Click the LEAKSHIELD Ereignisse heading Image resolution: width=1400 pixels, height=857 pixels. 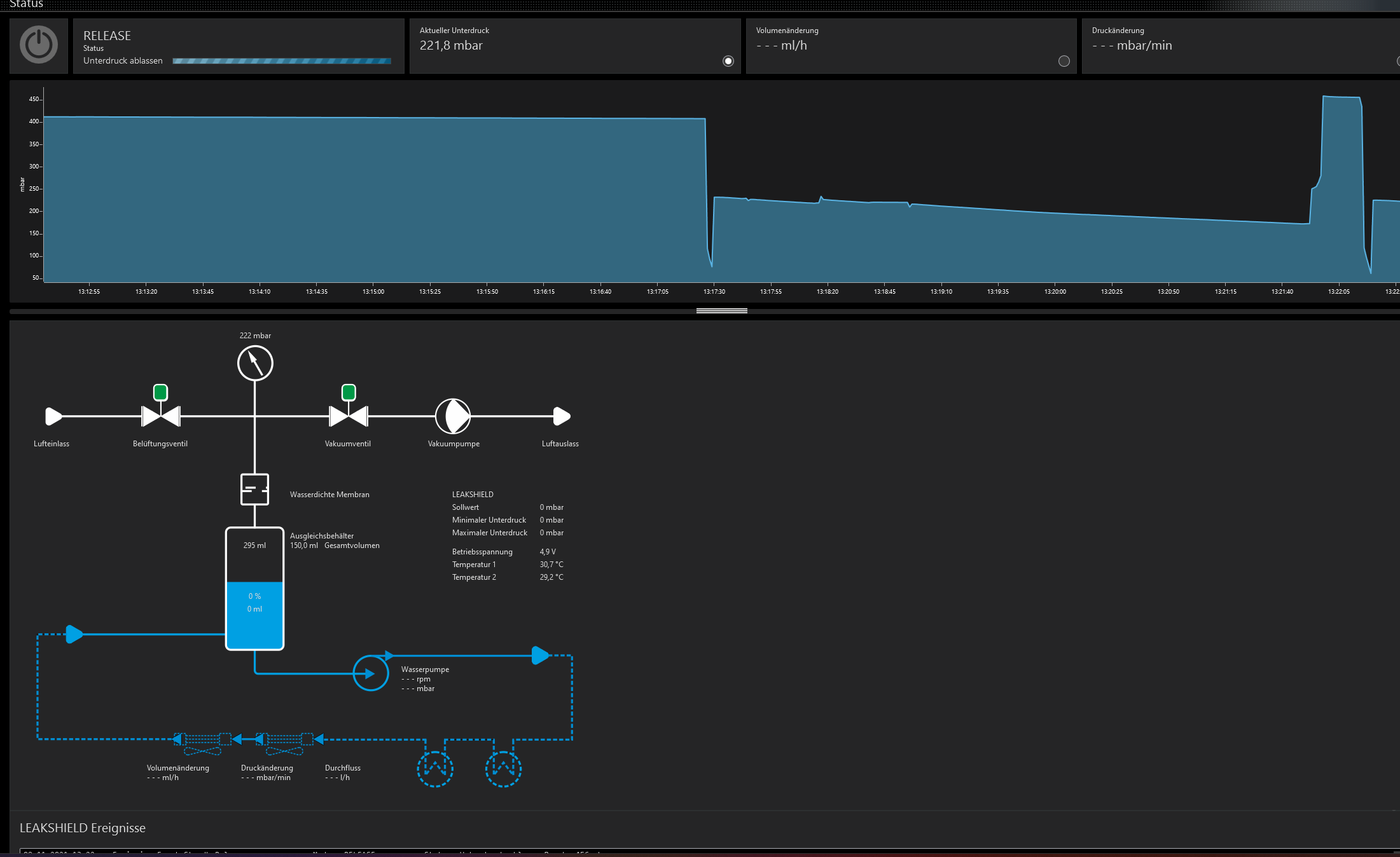click(83, 828)
